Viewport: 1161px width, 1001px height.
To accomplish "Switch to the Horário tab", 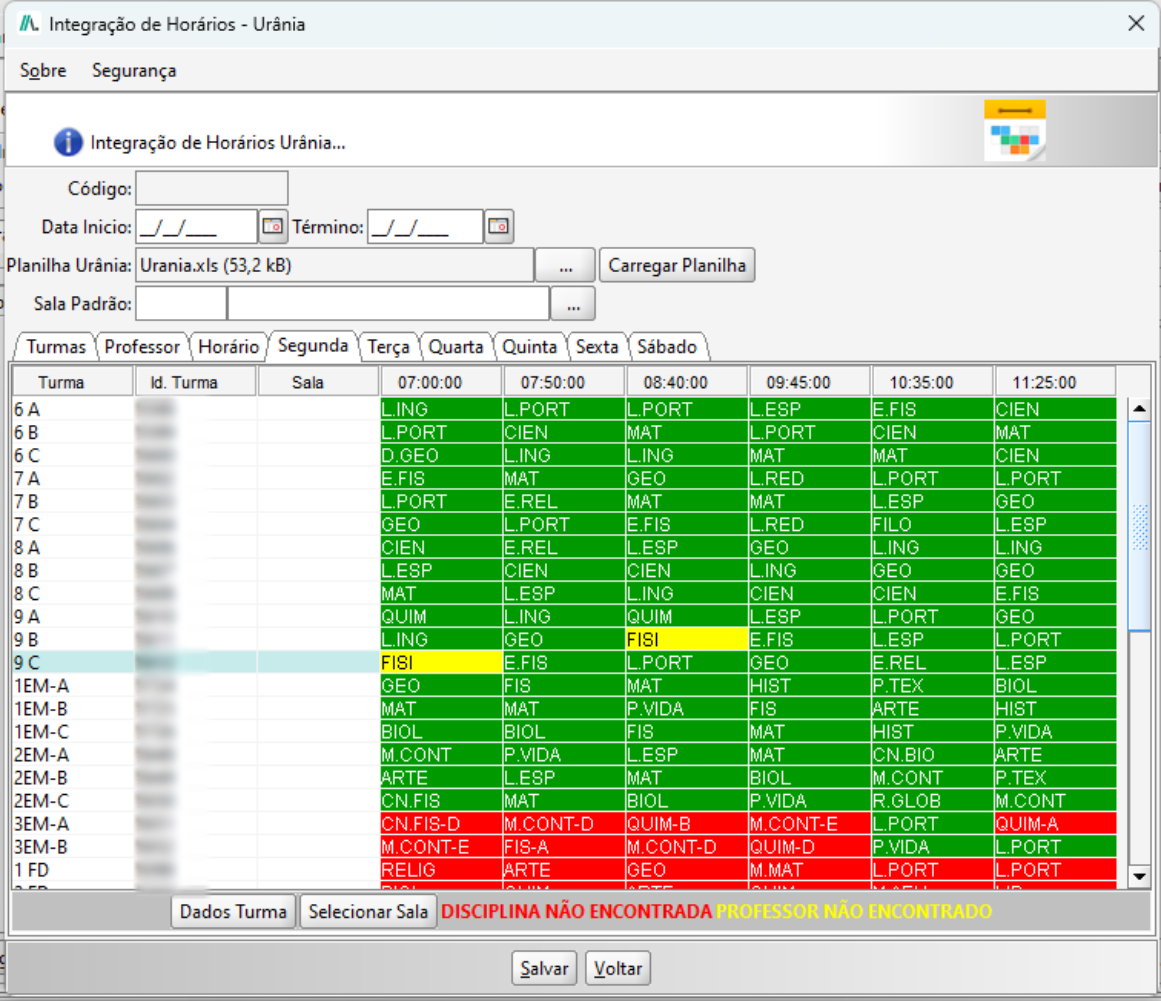I will tap(229, 346).
